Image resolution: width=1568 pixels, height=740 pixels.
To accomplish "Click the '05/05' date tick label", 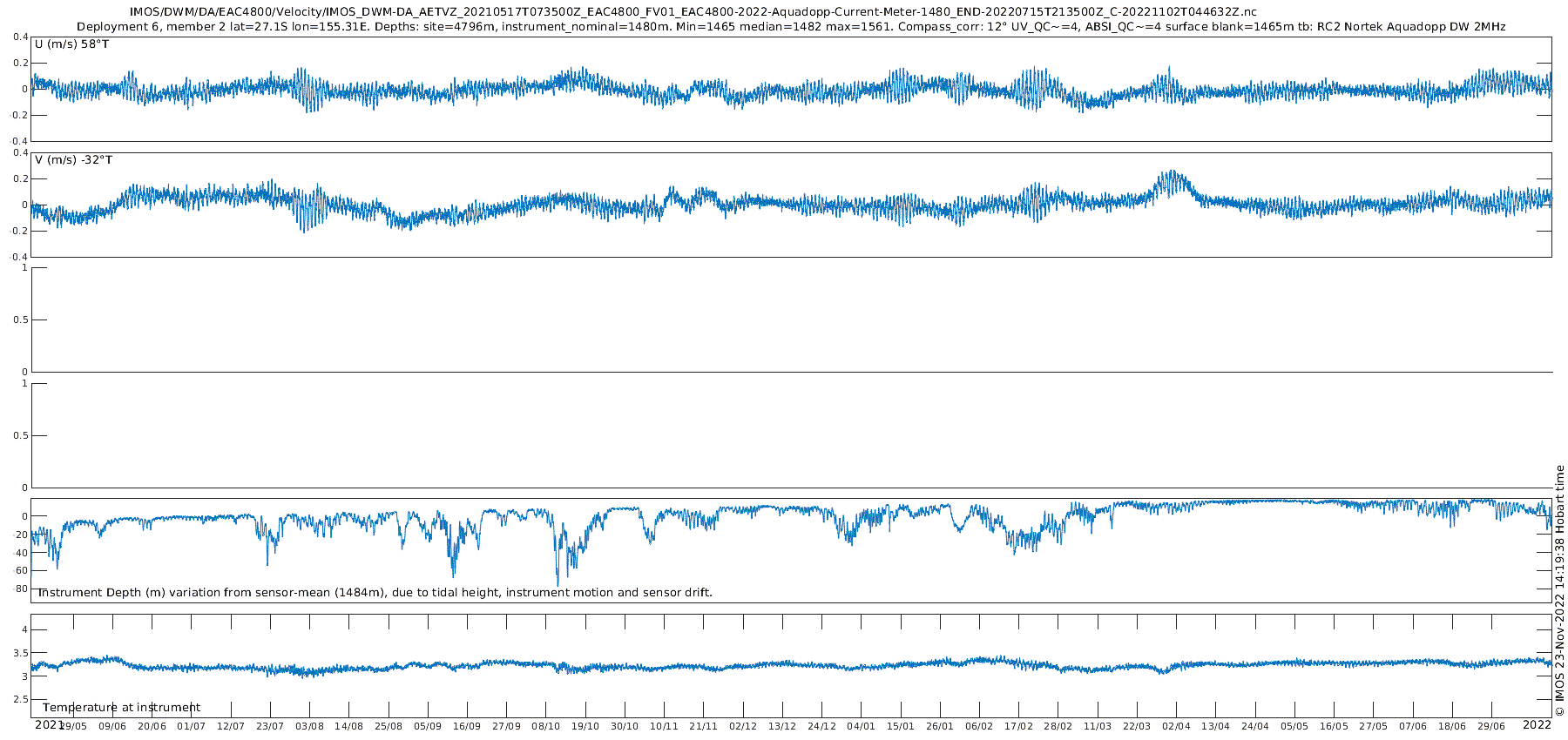I will pos(1294,726).
